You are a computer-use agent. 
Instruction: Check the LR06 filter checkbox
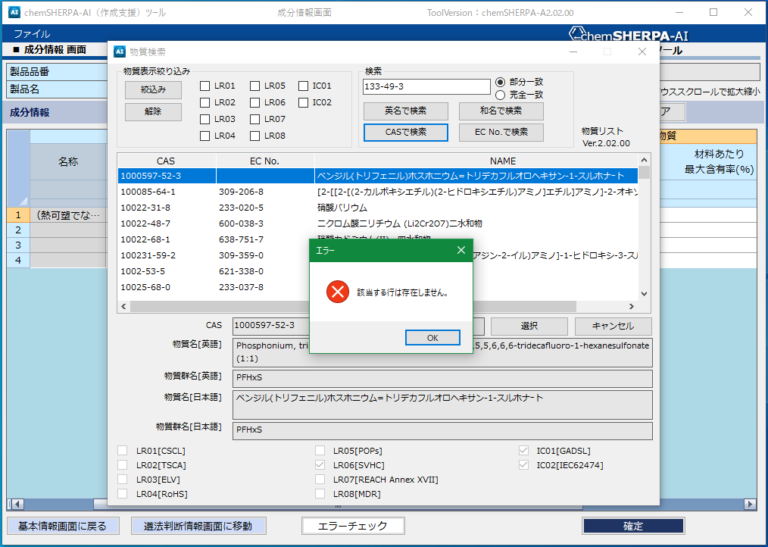(x=255, y=102)
